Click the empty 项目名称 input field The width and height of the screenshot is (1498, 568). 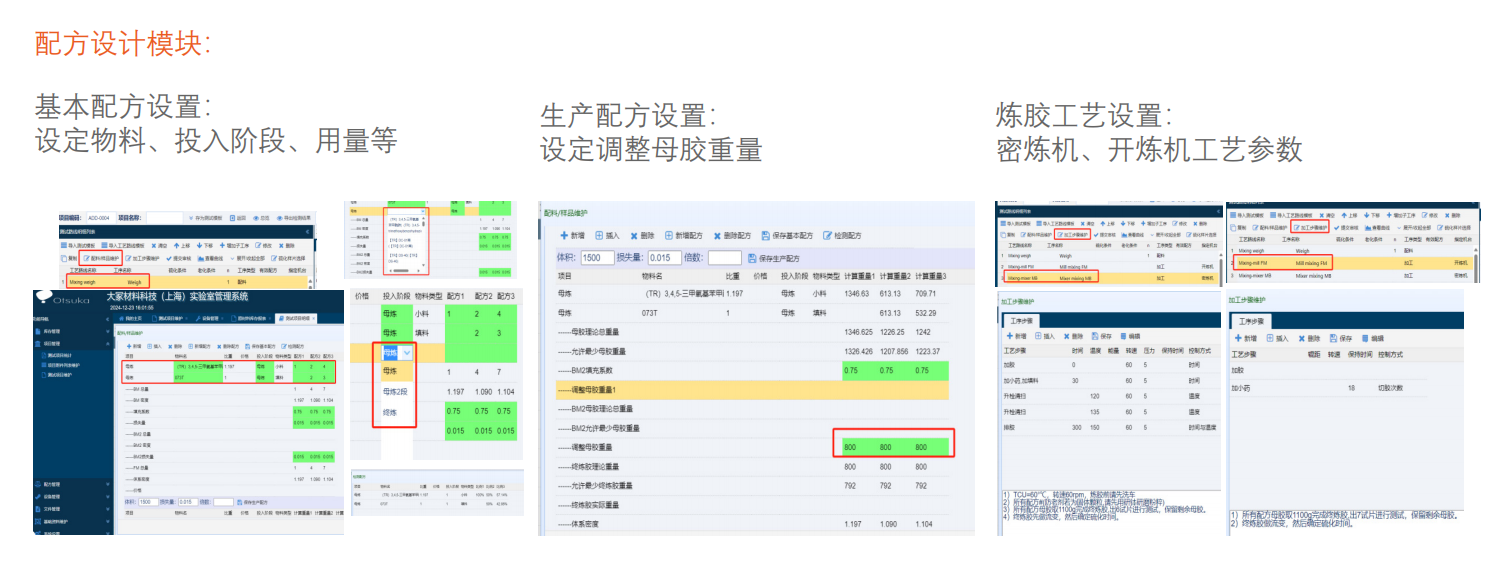(x=165, y=218)
